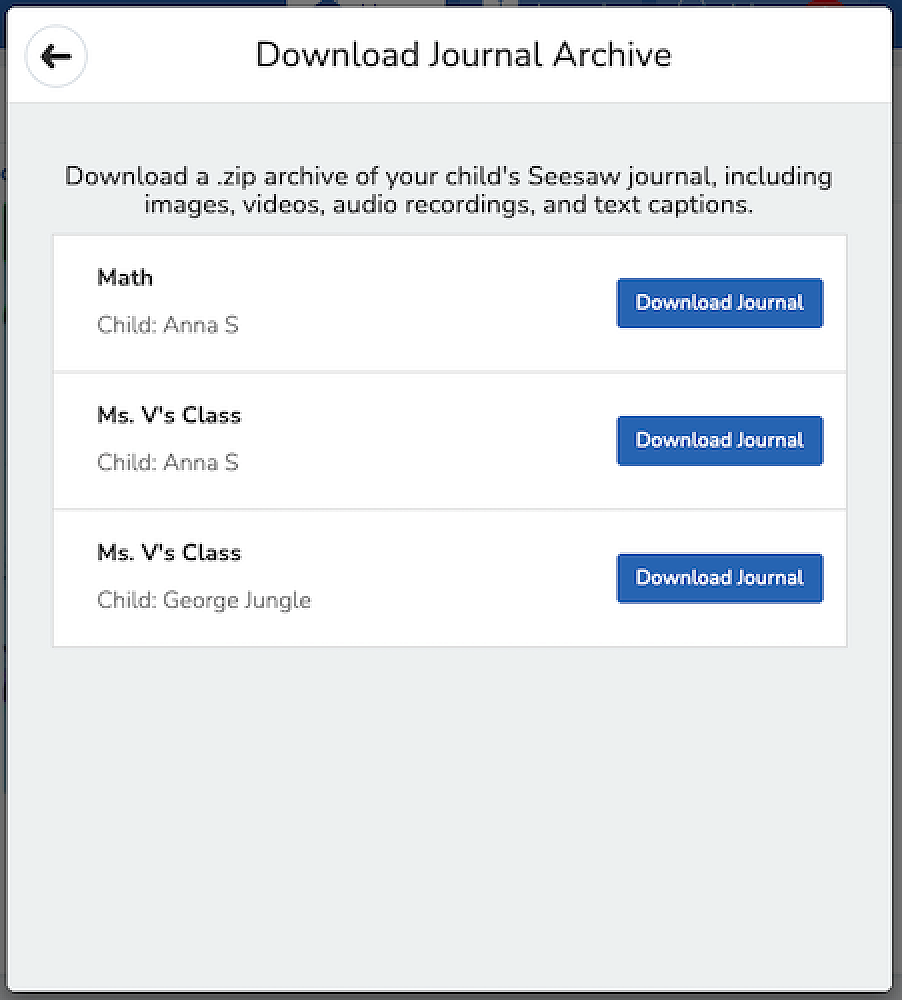Download Ms. V's Class journal for George Jungle
Screen dimensions: 902x1000
point(719,578)
